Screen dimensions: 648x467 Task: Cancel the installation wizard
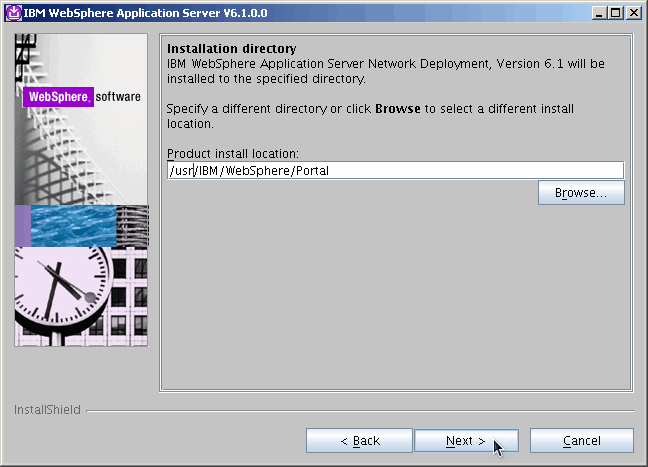point(581,441)
